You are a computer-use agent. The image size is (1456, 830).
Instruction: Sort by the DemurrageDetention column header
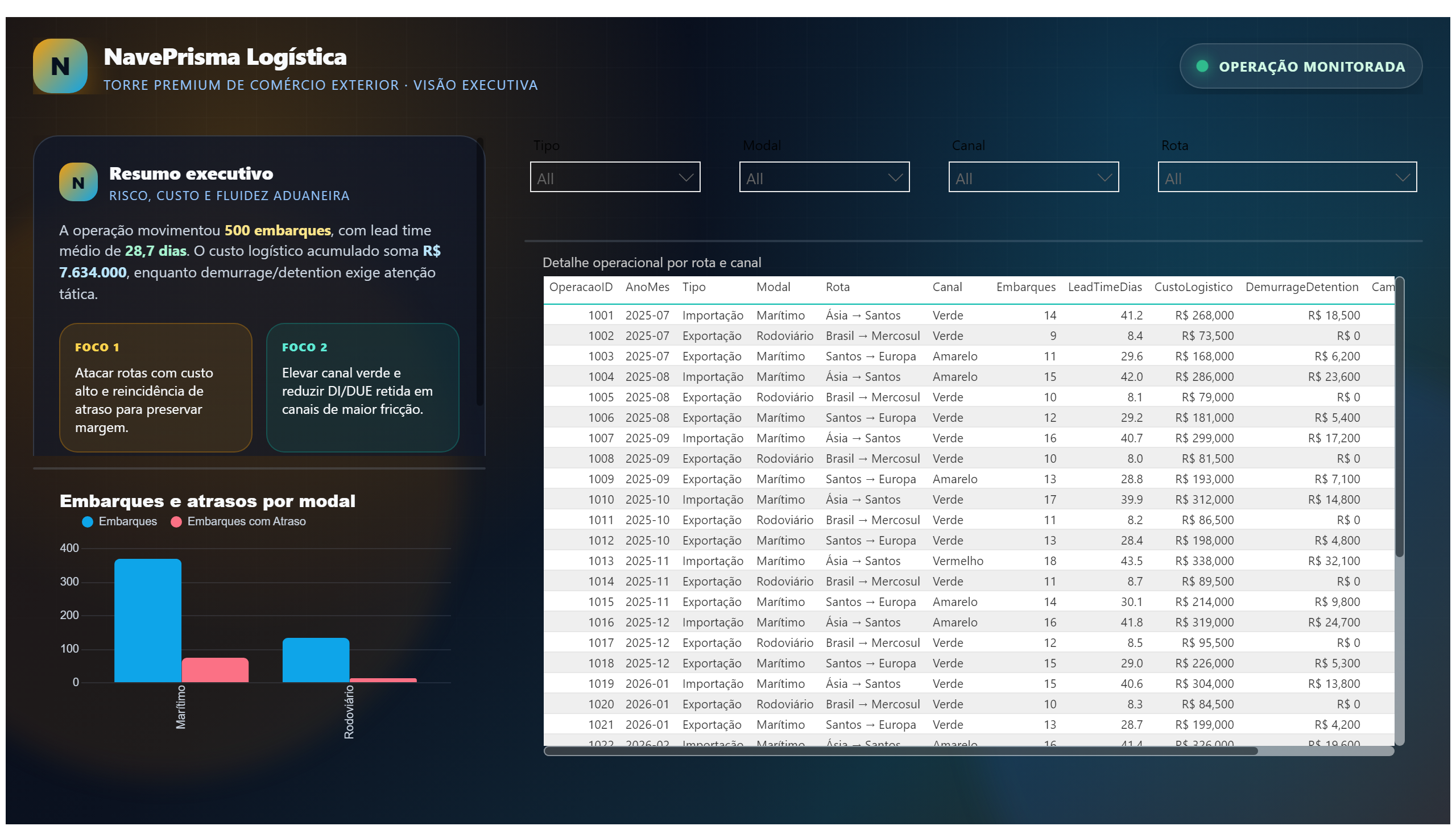pos(1301,287)
